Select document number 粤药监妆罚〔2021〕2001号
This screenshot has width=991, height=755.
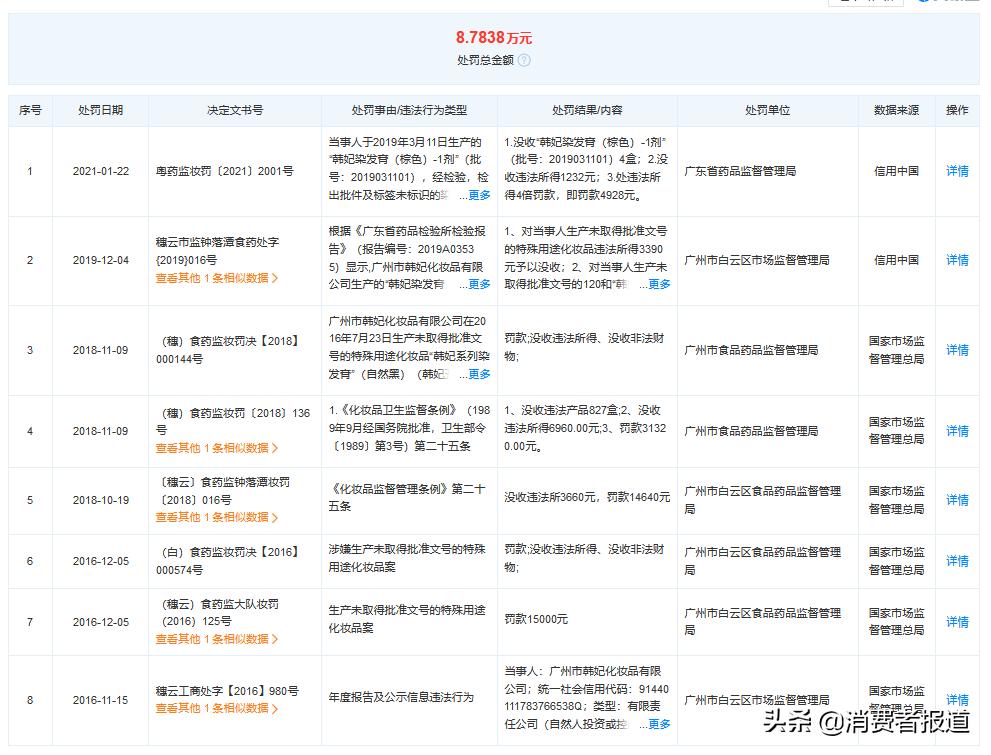[x=224, y=171]
